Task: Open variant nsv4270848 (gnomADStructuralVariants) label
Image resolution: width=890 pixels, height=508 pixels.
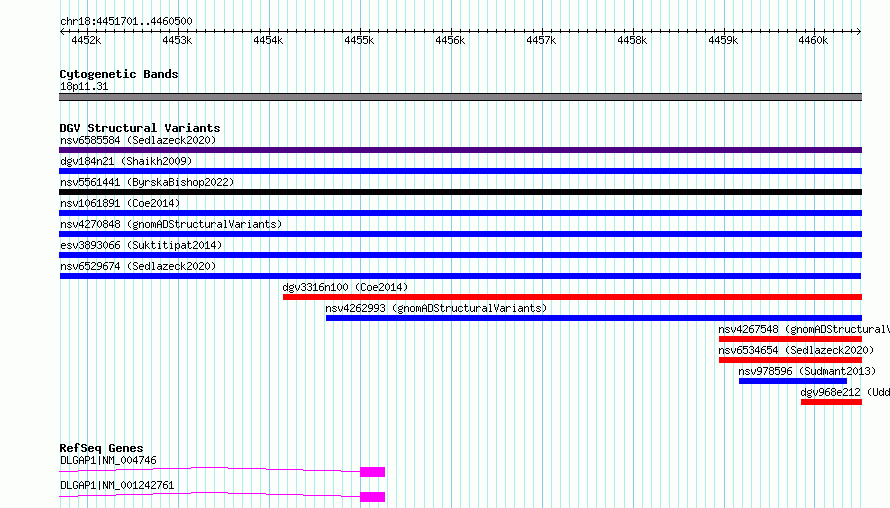Action: point(171,224)
